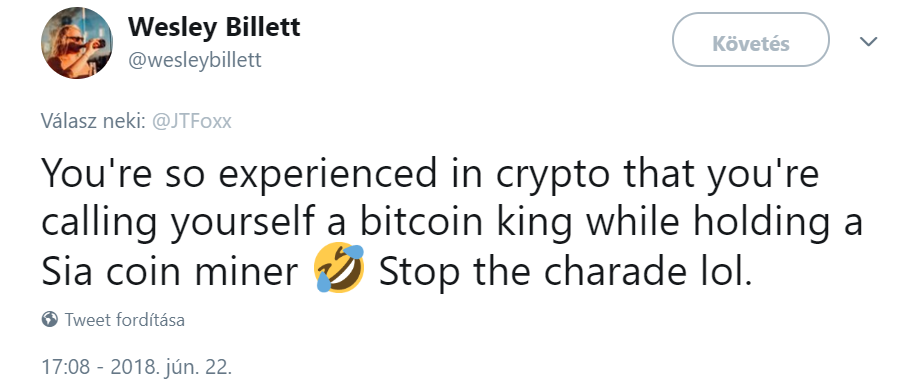Translate the tweet via Tweet fordítása
This screenshot has width=913, height=385.
(125, 320)
